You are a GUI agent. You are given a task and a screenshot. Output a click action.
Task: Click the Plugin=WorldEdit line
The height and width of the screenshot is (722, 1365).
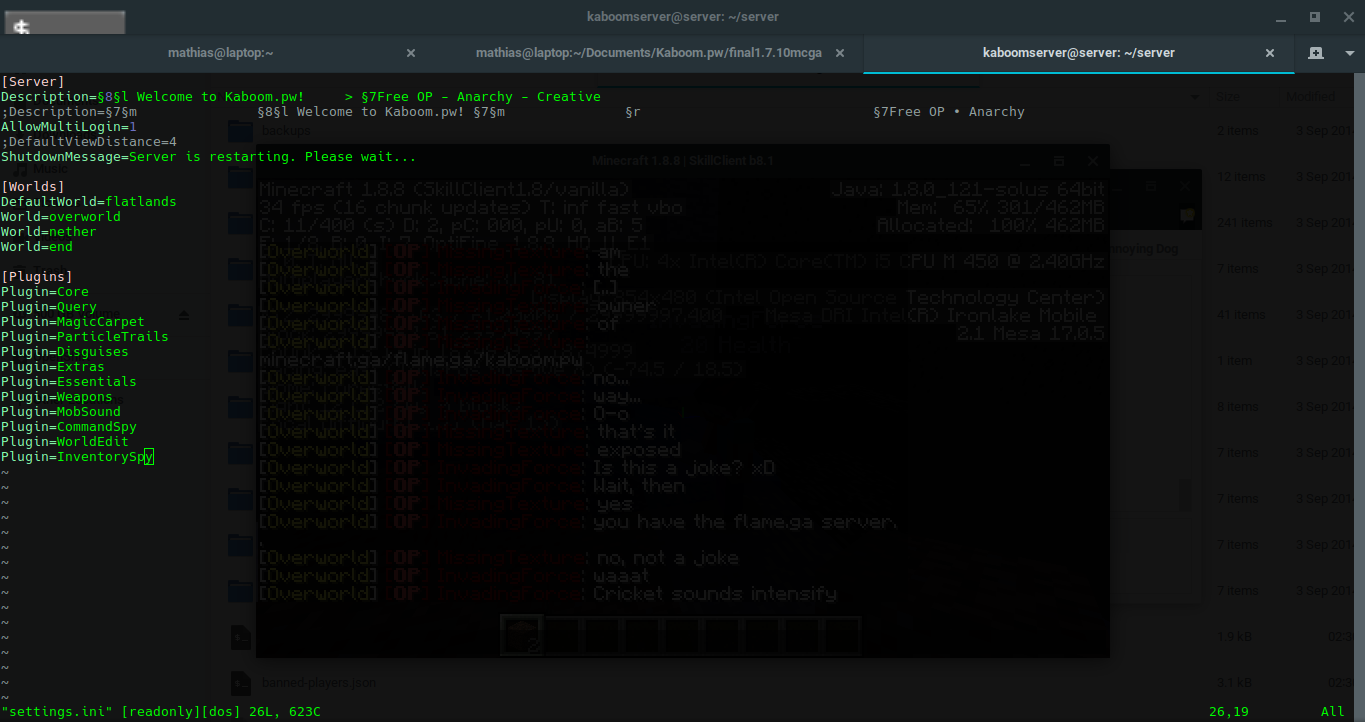point(65,442)
